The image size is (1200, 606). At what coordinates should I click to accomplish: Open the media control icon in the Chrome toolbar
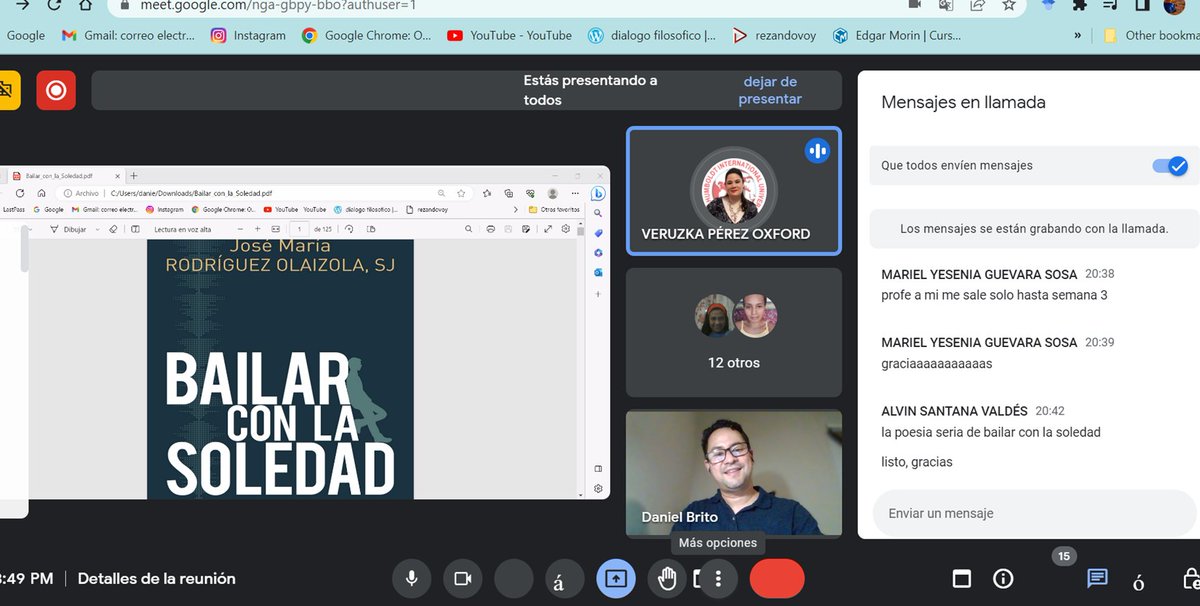1110,5
